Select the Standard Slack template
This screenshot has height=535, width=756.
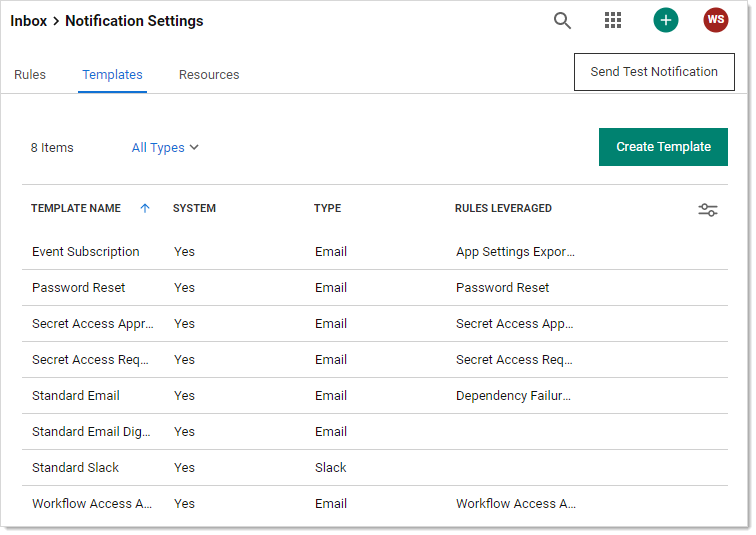click(x=76, y=468)
